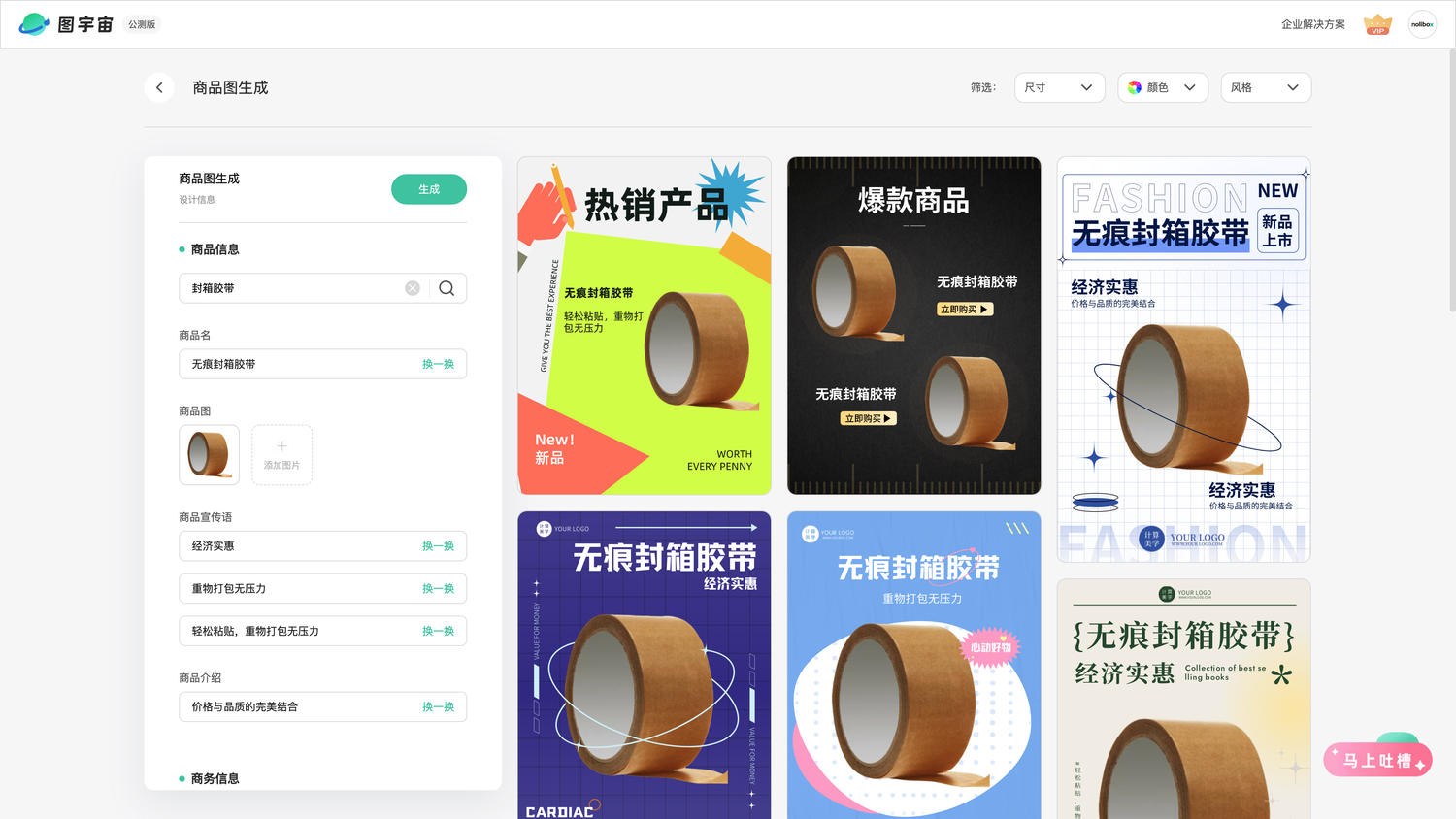Open the FASHION NEW 新品上市 template

pyautogui.click(x=1183, y=360)
